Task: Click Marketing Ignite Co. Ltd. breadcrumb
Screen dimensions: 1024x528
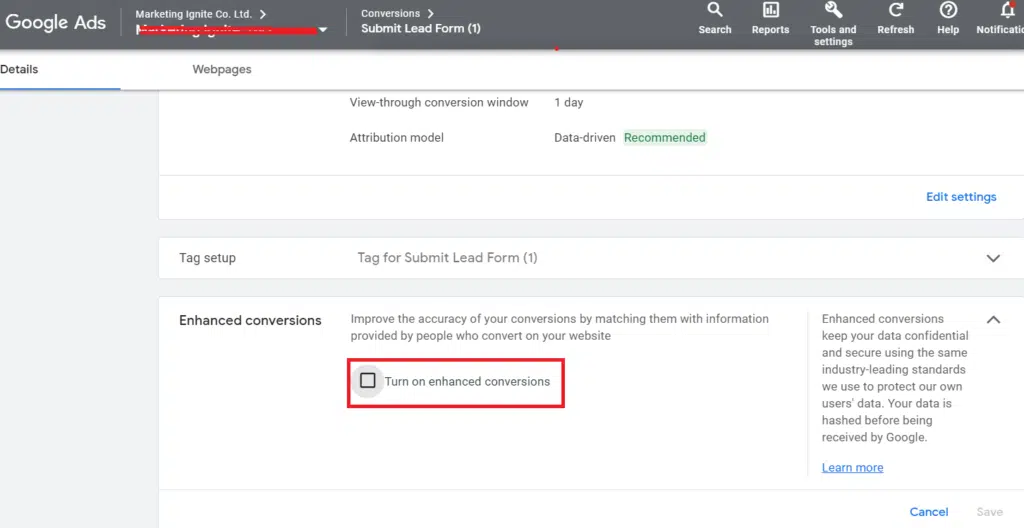Action: (x=194, y=14)
